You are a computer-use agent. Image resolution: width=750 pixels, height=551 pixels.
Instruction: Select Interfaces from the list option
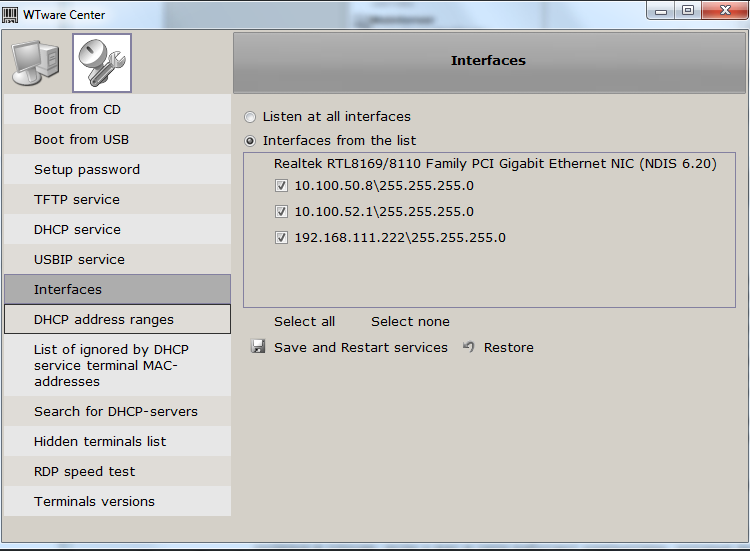pos(250,141)
